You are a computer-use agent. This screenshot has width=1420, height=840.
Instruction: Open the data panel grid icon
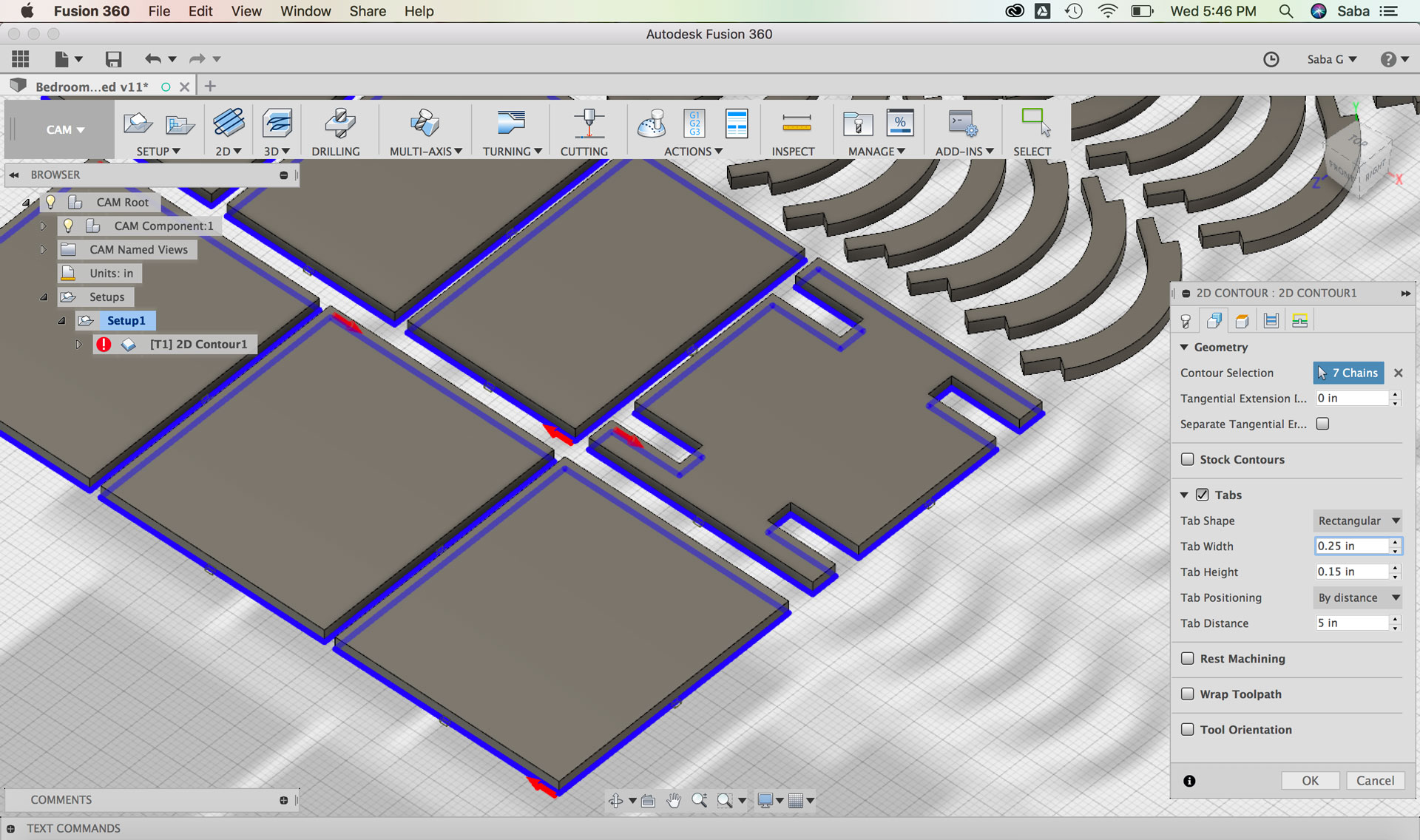(x=21, y=59)
